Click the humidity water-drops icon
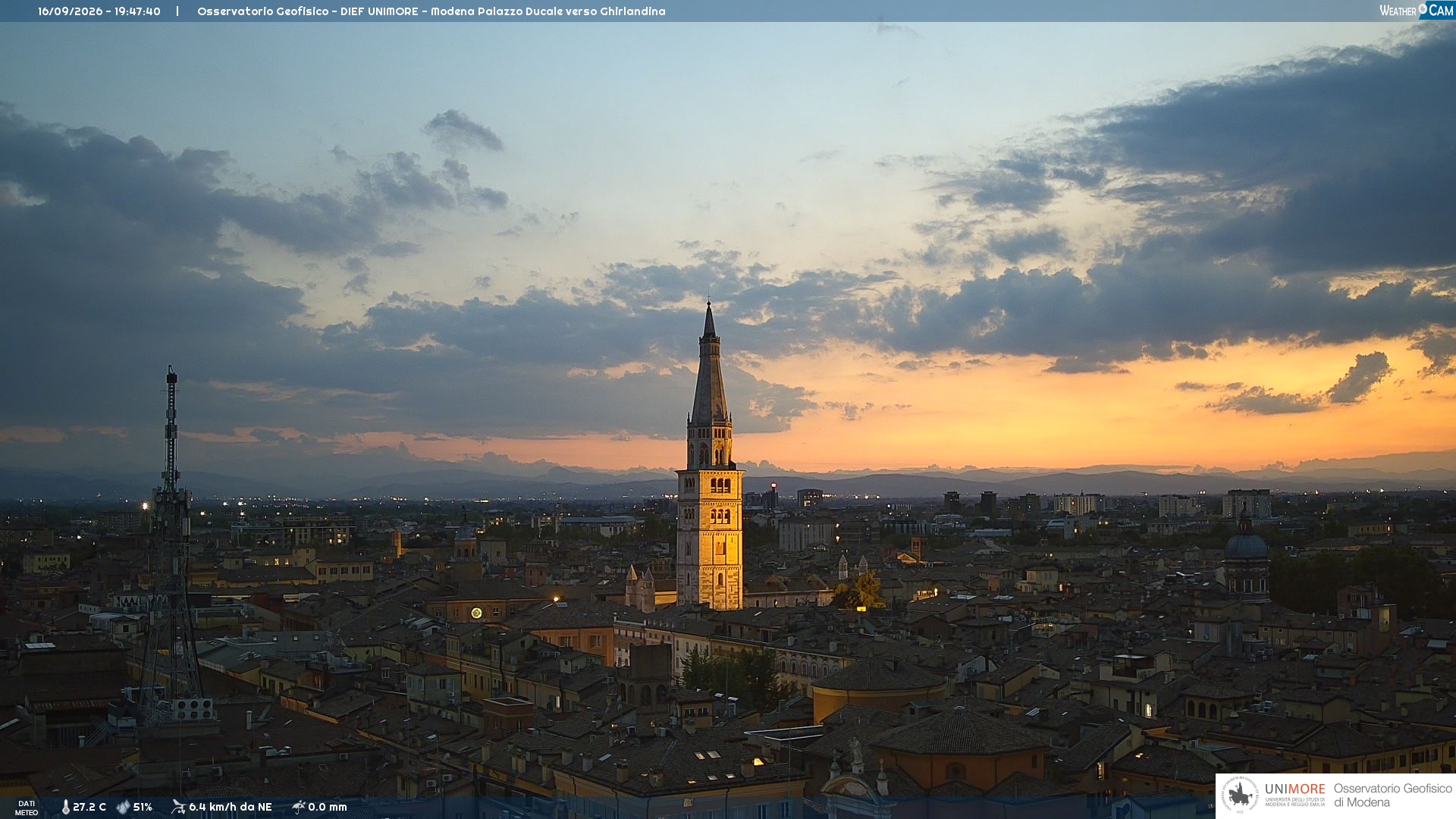 [x=123, y=807]
